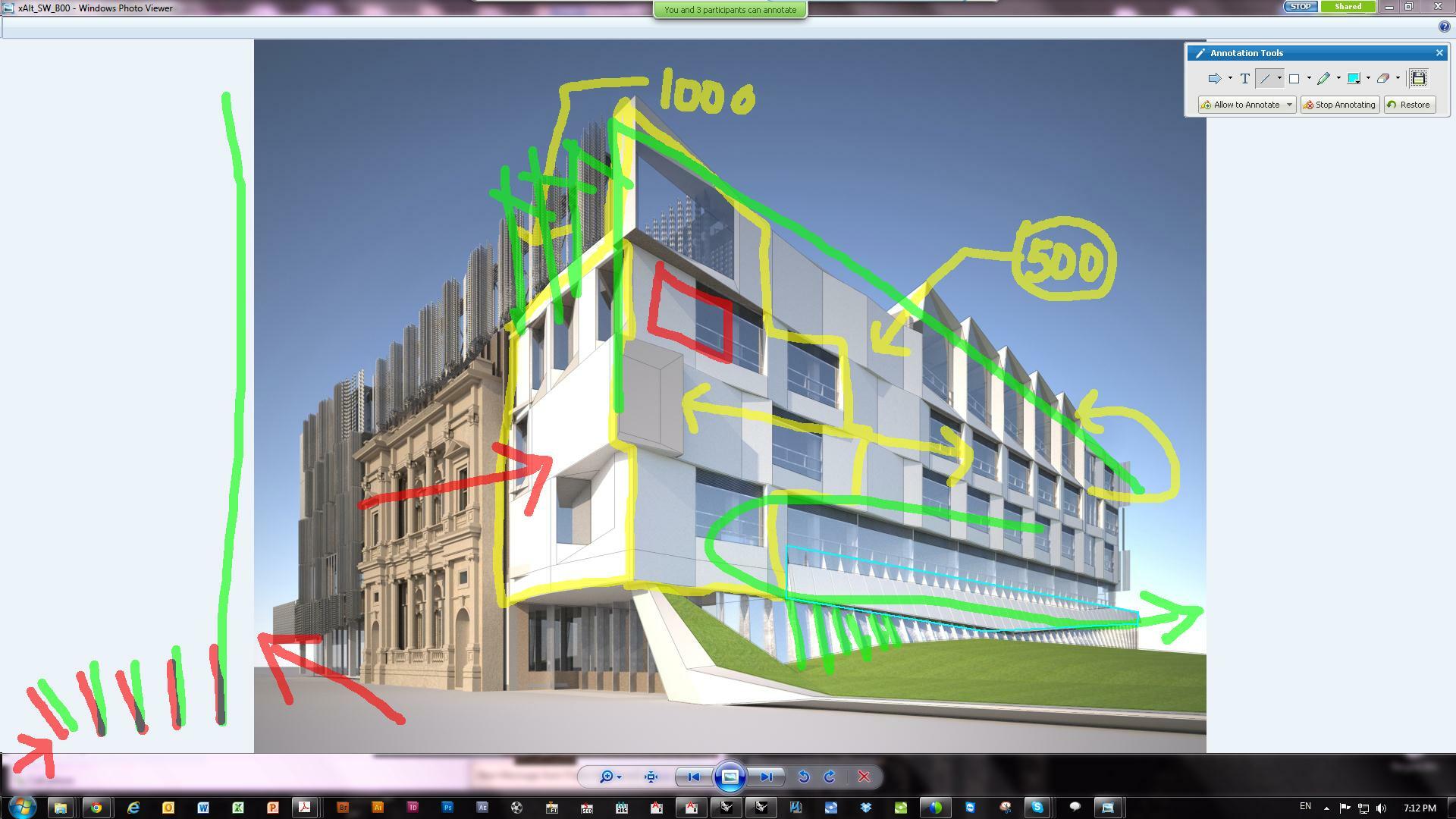
Task: Start the slide show
Action: [730, 777]
